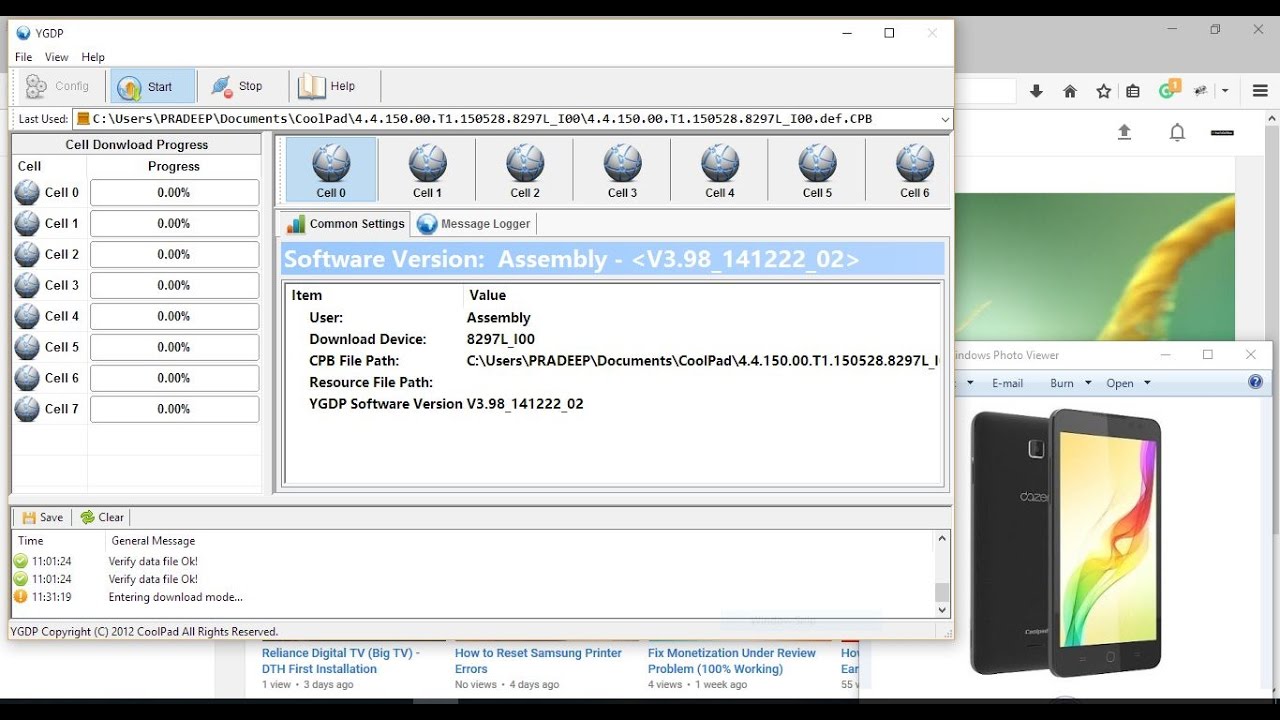Select the Cell 6 globe icon
The image size is (1280, 720).
coord(915,164)
